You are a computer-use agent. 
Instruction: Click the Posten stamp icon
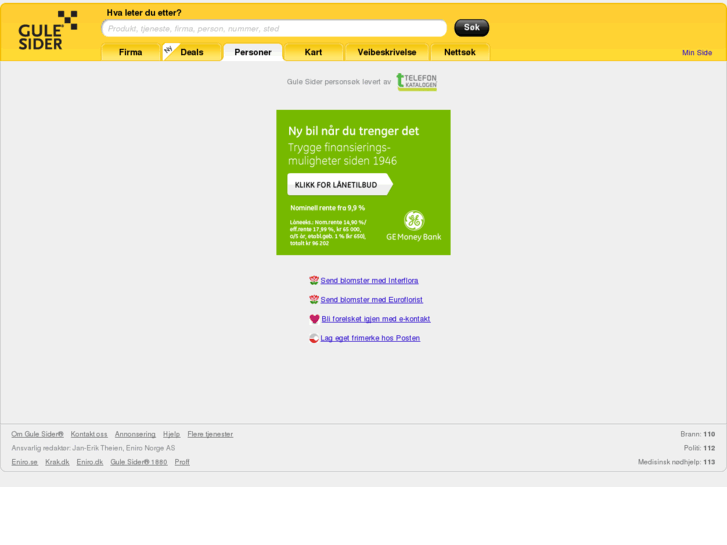[314, 338]
